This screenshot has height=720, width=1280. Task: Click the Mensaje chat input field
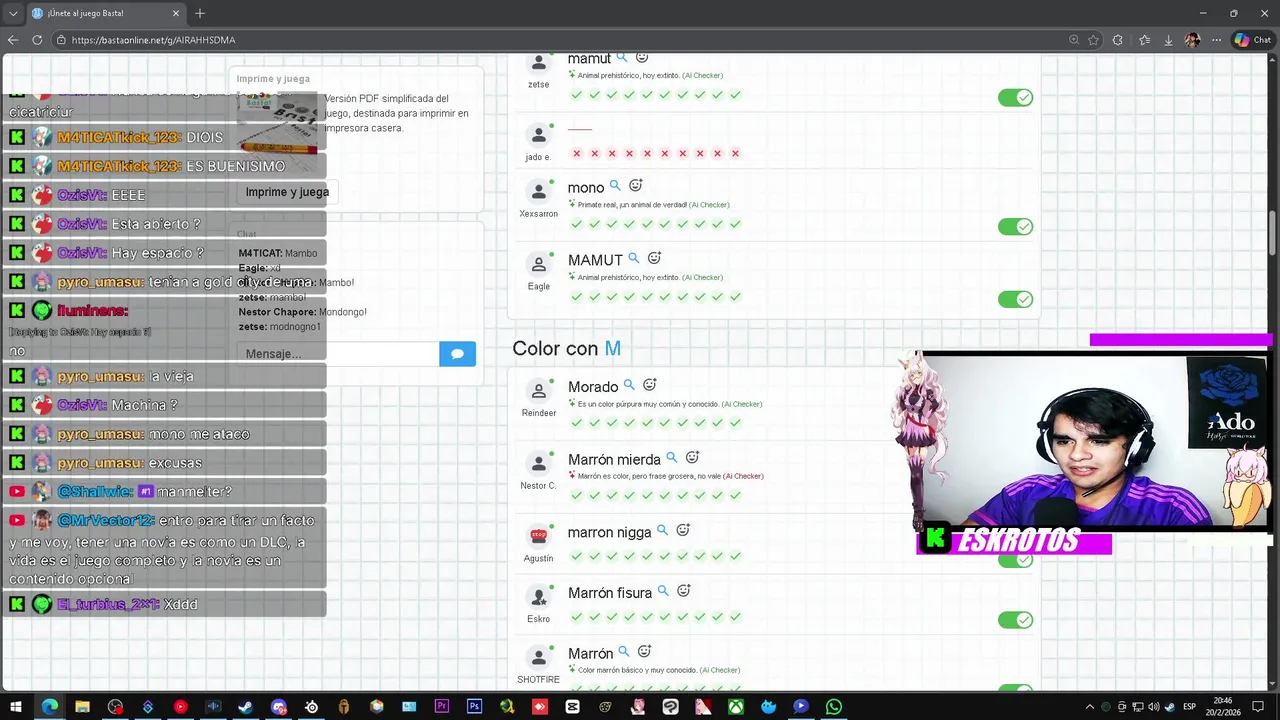tap(338, 354)
